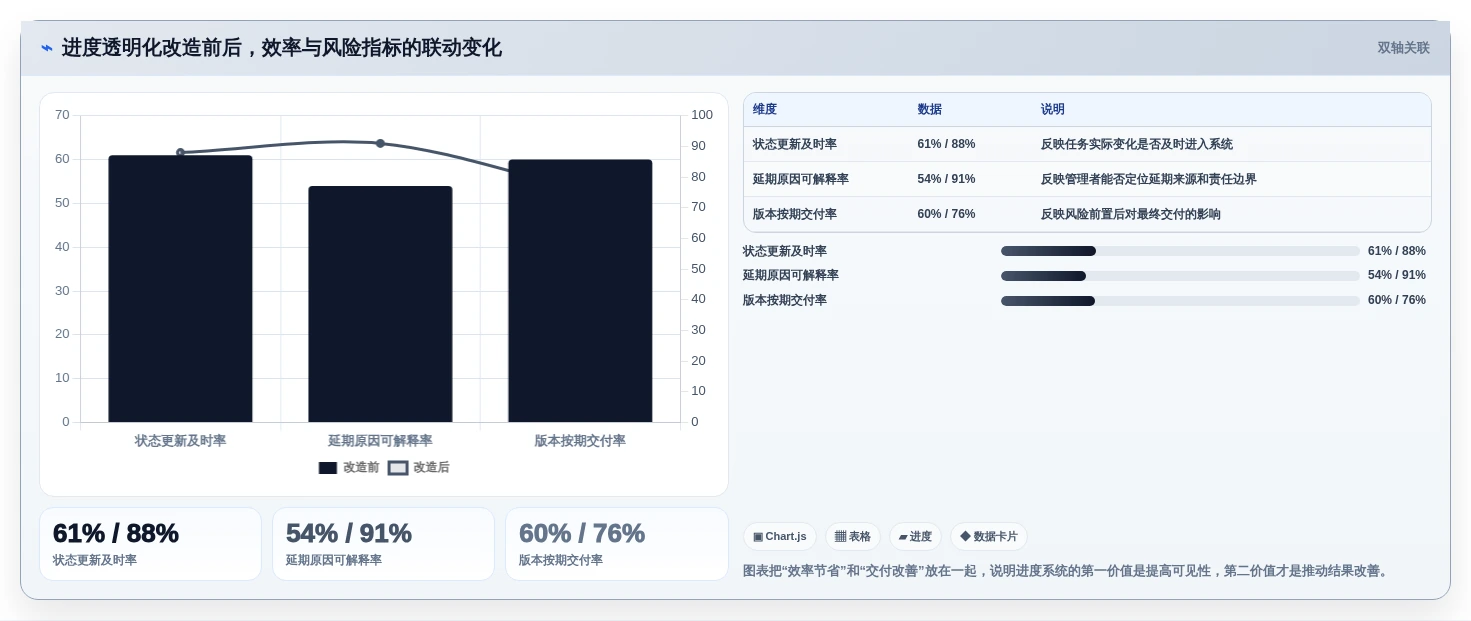Click table row cell 版本按期交付率
The height and width of the screenshot is (621, 1471).
[x=795, y=214]
